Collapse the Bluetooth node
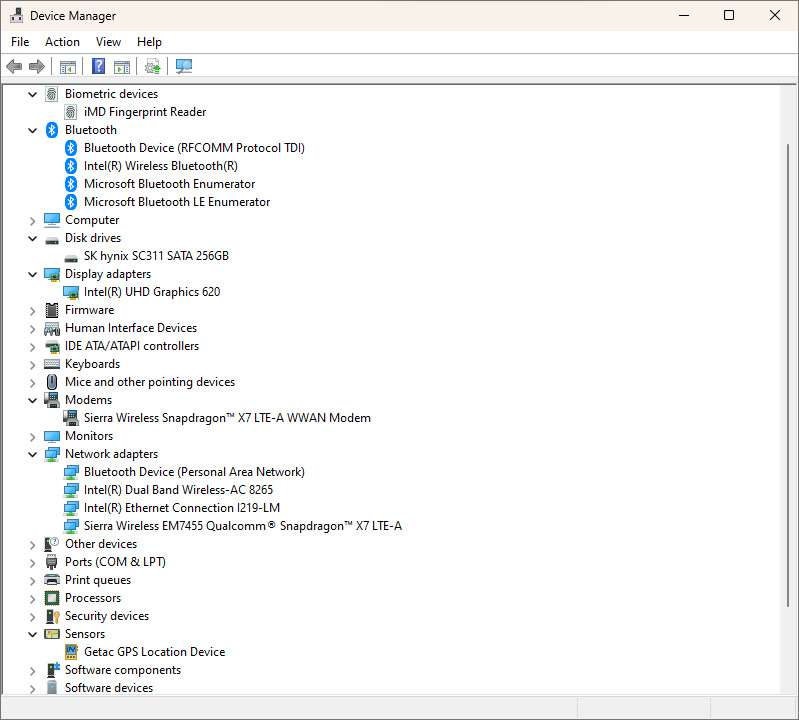The image size is (799, 720). click(x=33, y=130)
